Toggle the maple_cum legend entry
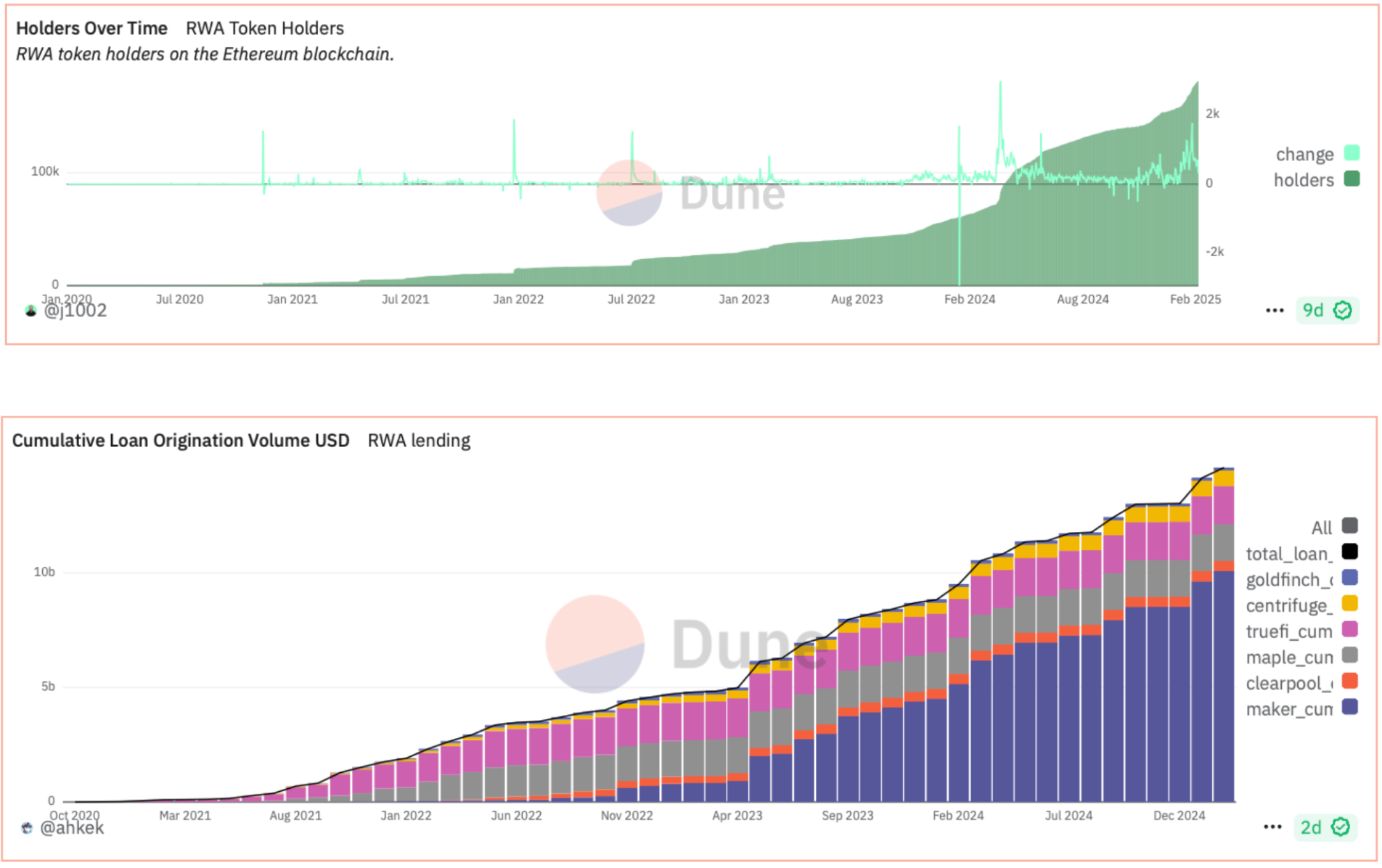Screen dimensions: 1382x868 pos(1289,658)
